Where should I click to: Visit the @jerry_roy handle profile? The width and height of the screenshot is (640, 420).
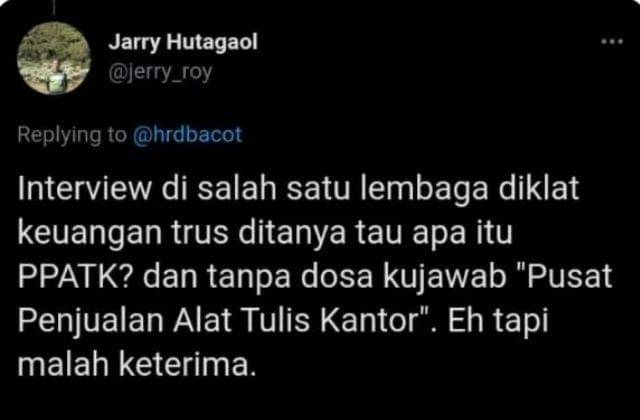click(x=160, y=73)
